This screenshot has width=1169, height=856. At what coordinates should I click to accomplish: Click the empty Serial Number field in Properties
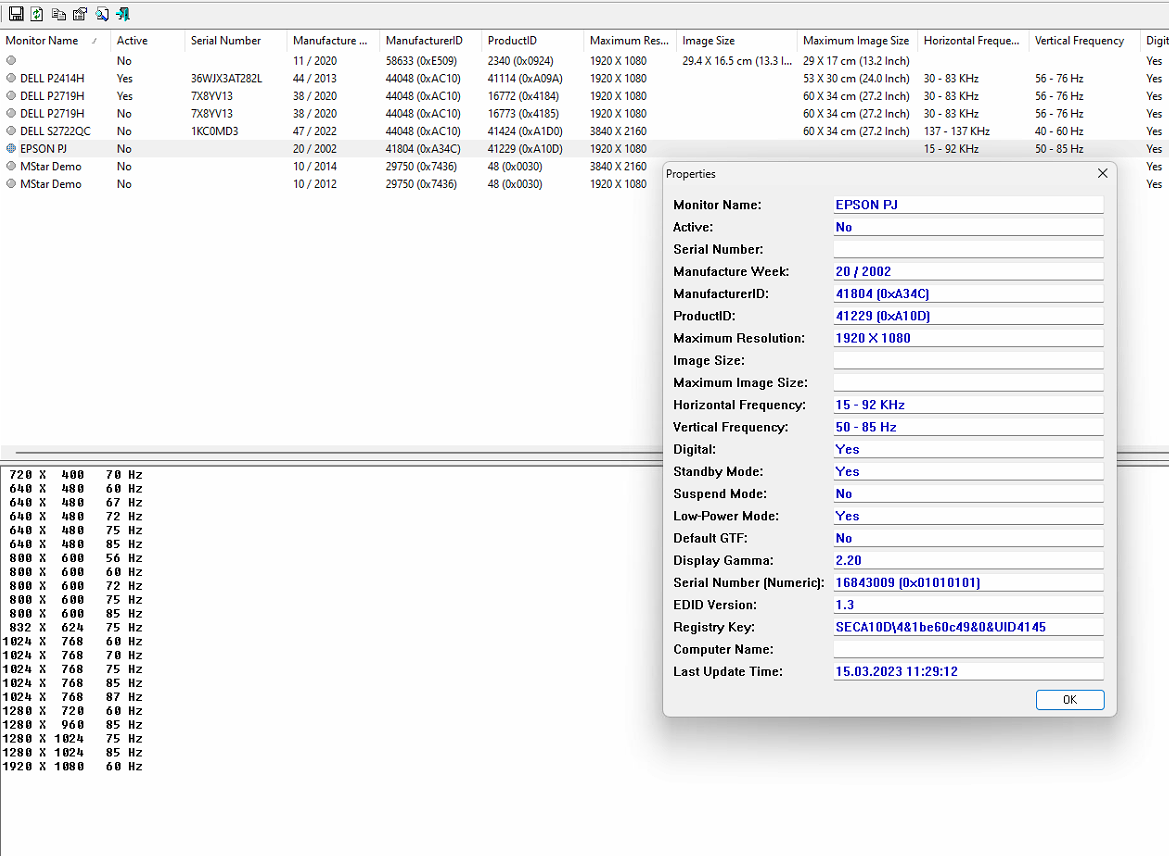(968, 249)
